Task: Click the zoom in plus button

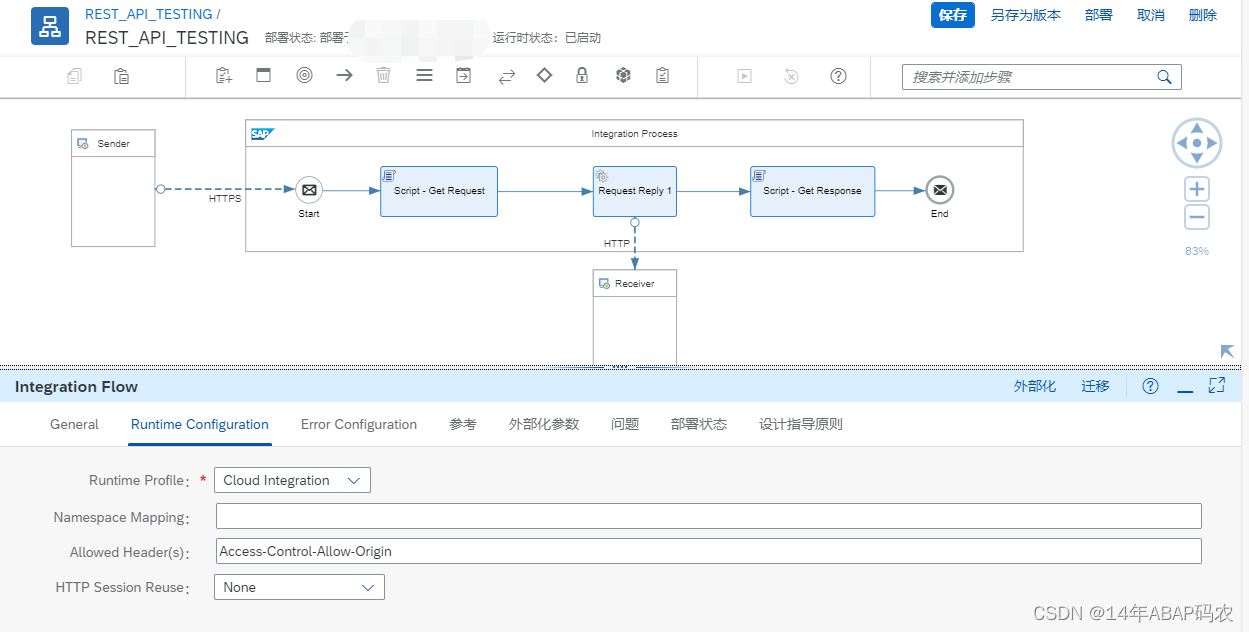Action: [1196, 188]
